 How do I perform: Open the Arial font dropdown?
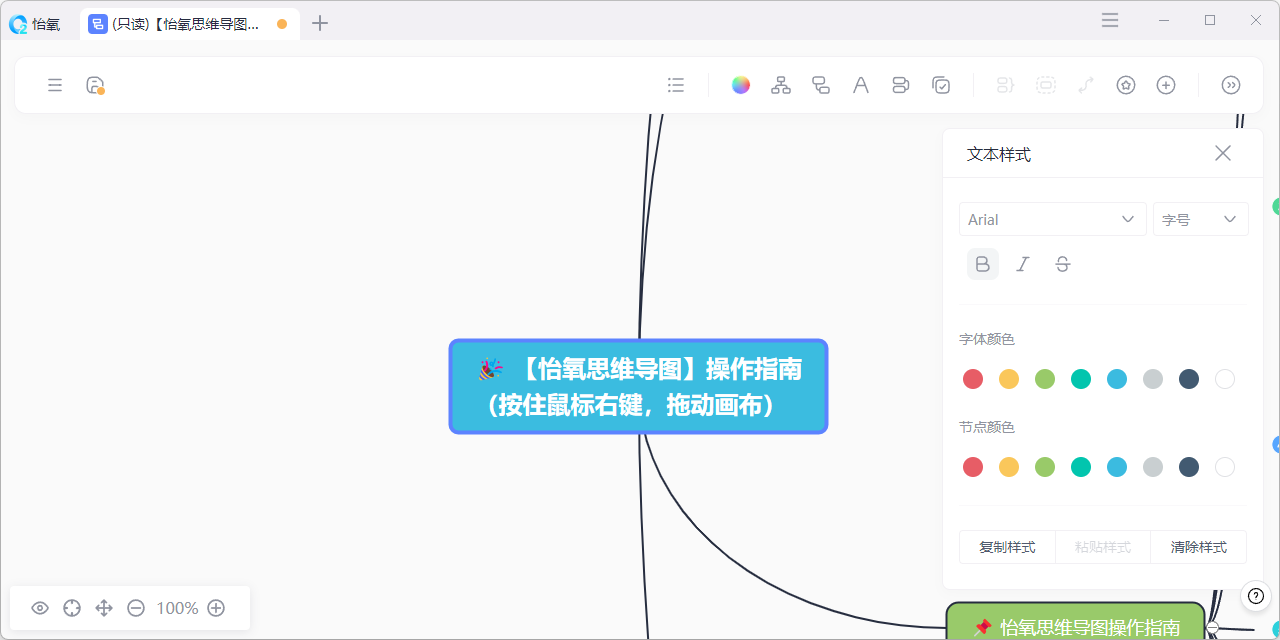1053,220
